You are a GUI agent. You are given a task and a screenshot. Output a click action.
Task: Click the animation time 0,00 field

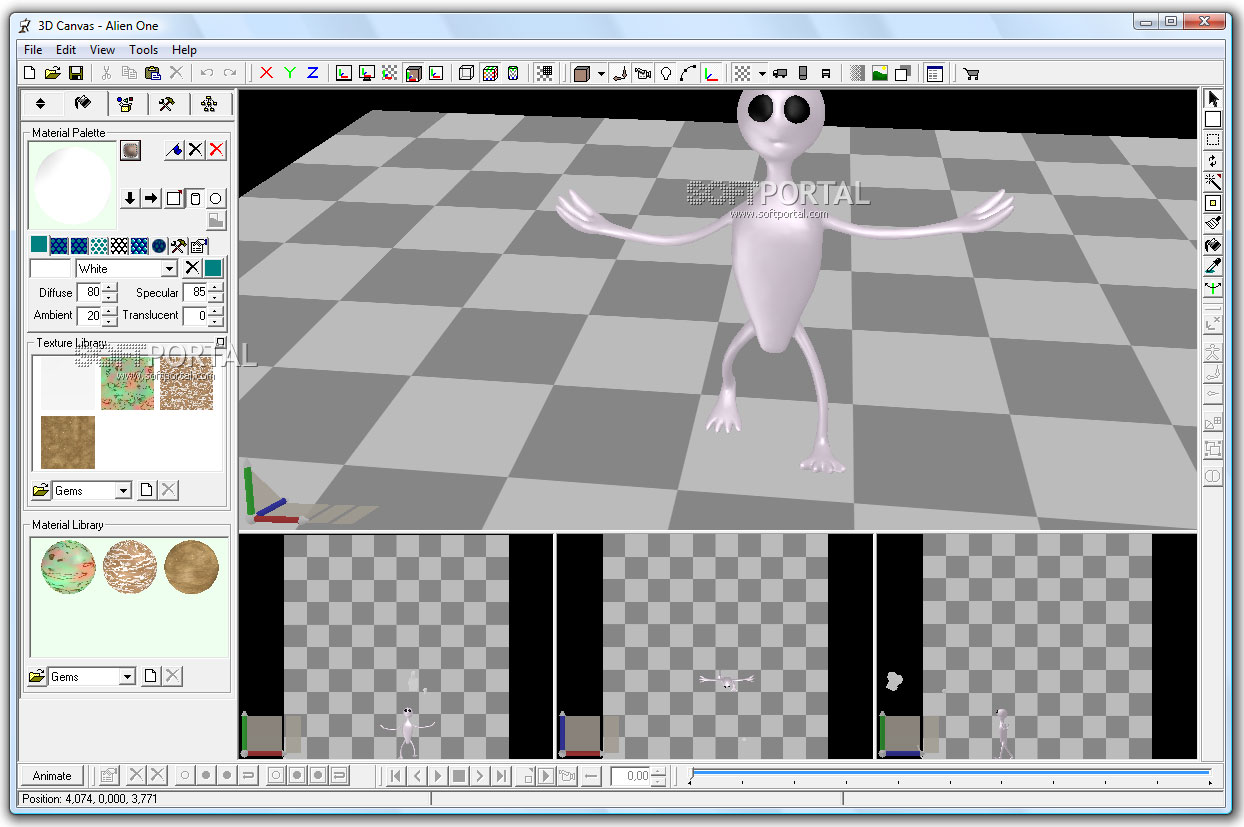[631, 775]
